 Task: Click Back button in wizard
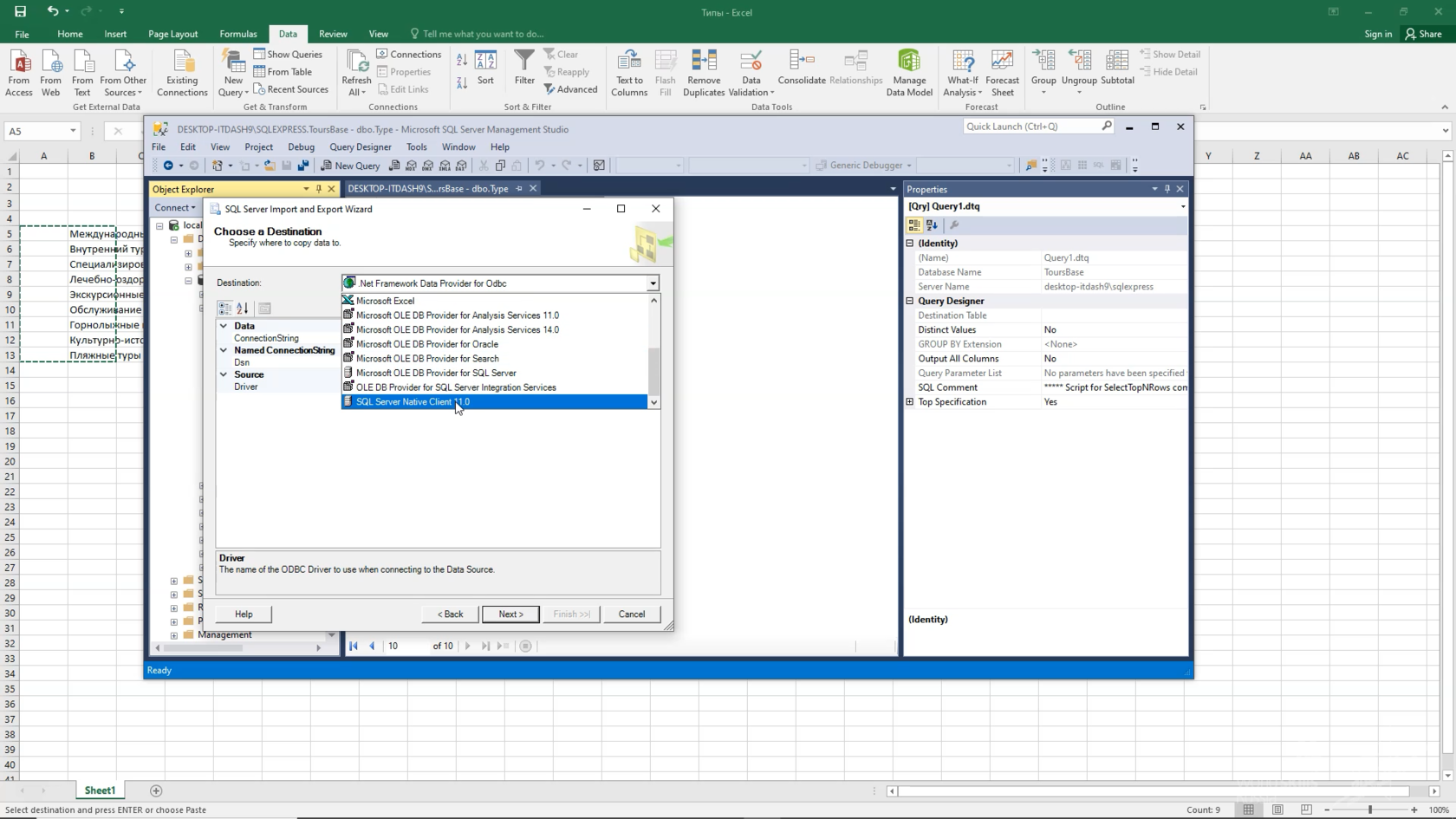[451, 614]
